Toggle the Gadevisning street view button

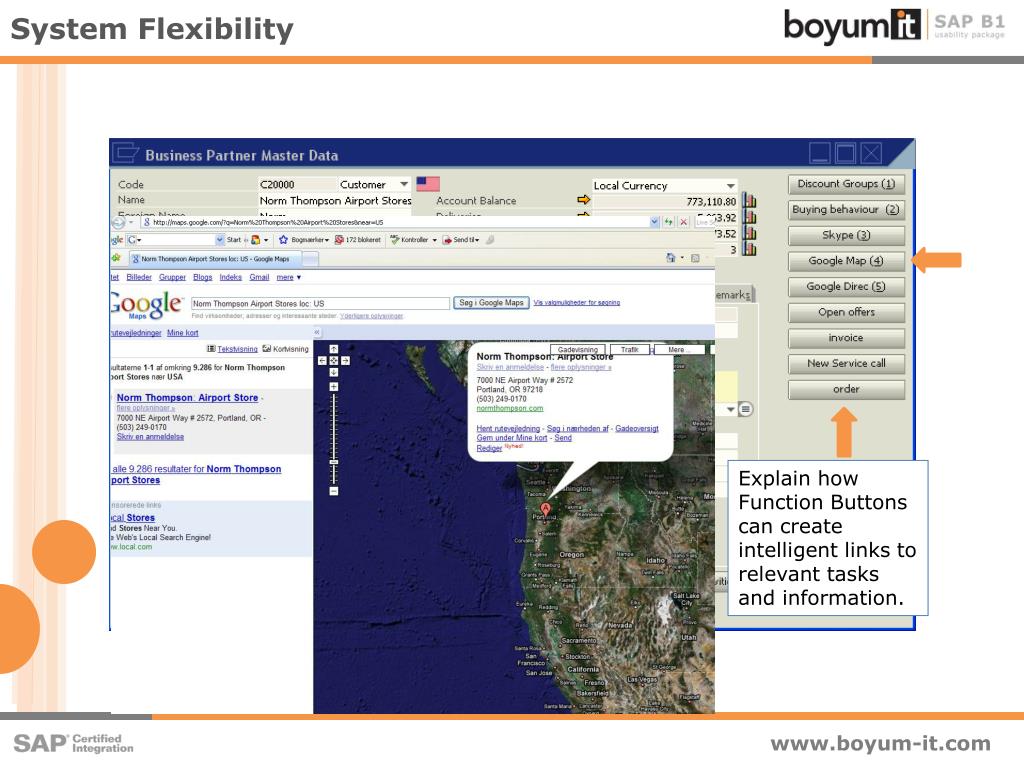(x=578, y=350)
